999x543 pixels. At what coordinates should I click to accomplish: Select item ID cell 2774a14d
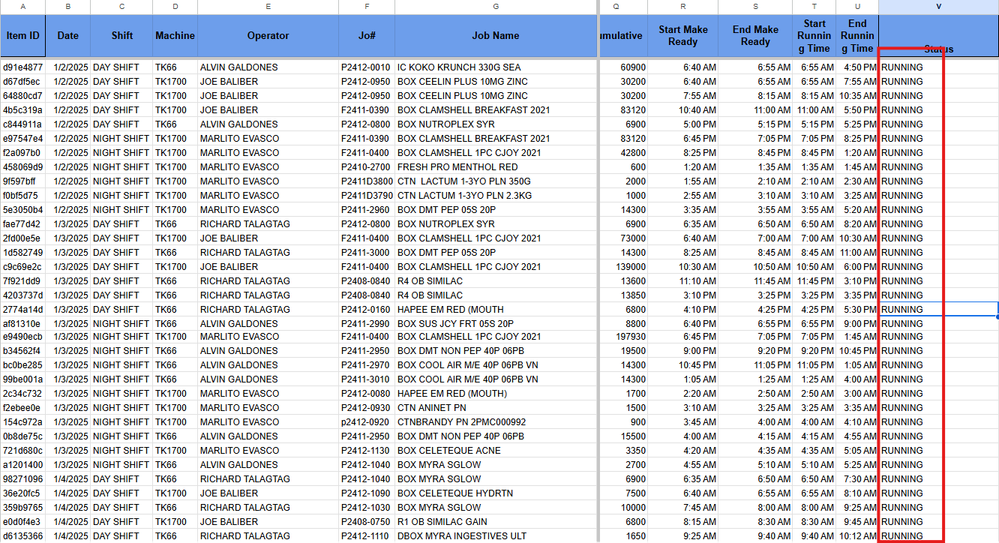[23, 309]
